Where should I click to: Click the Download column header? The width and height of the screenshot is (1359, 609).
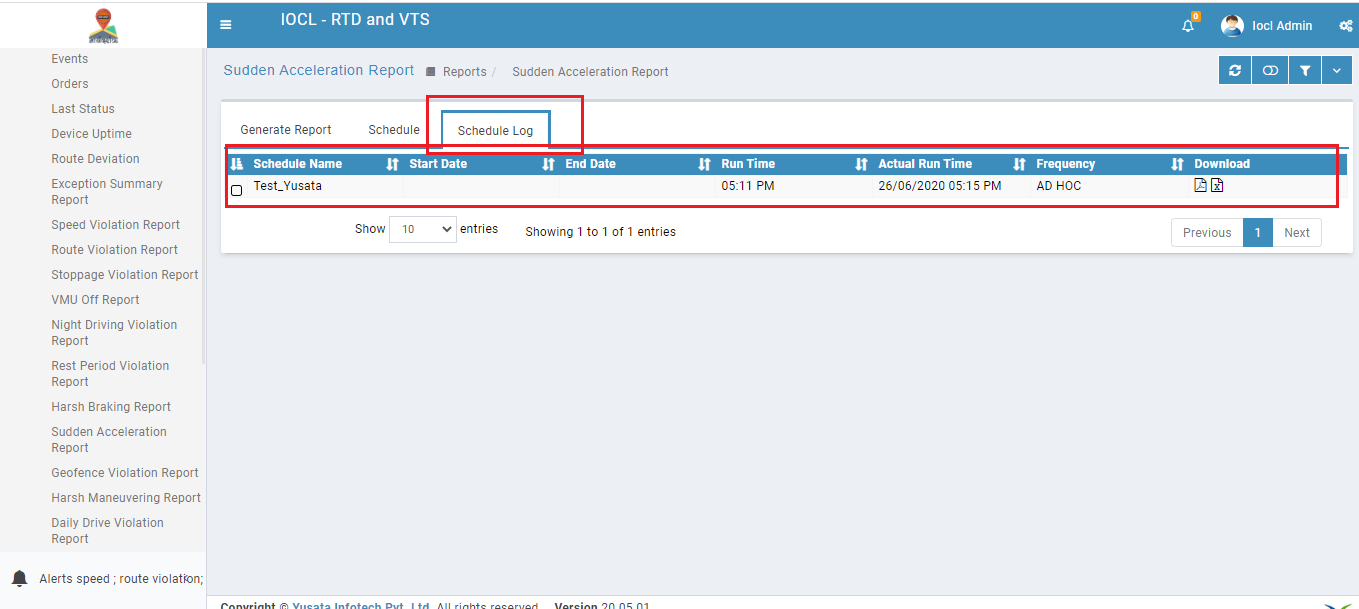pyautogui.click(x=1222, y=164)
